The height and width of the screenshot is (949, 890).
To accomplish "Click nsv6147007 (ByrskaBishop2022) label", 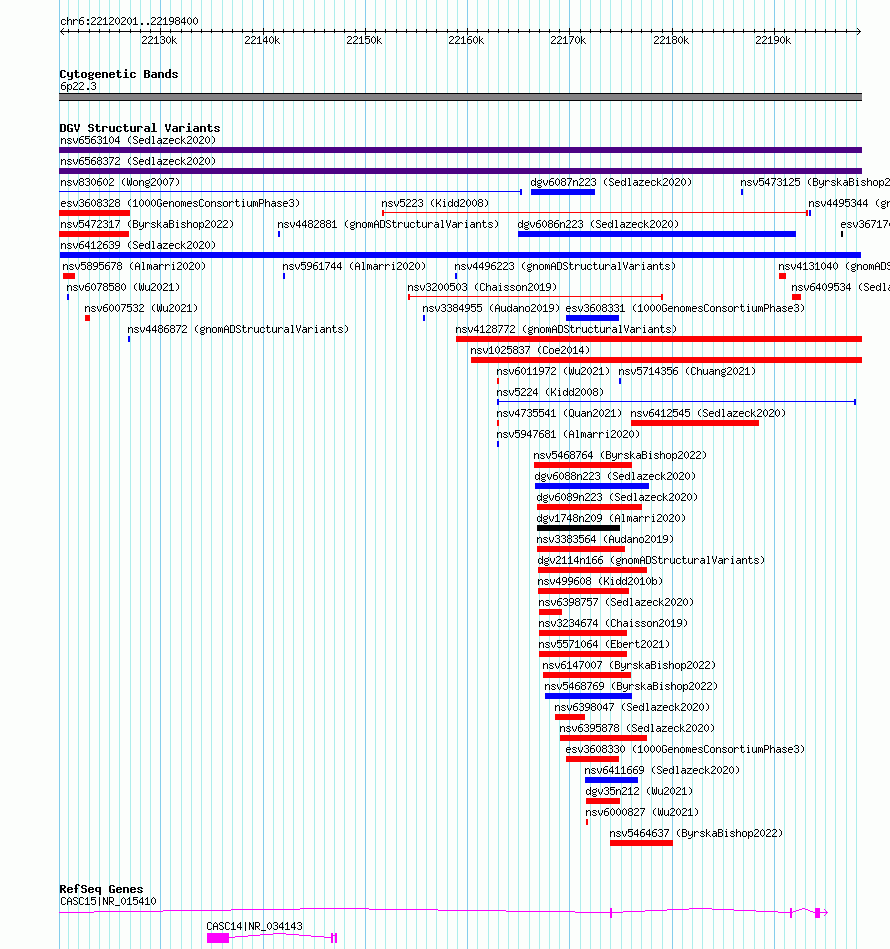I will coord(629,665).
